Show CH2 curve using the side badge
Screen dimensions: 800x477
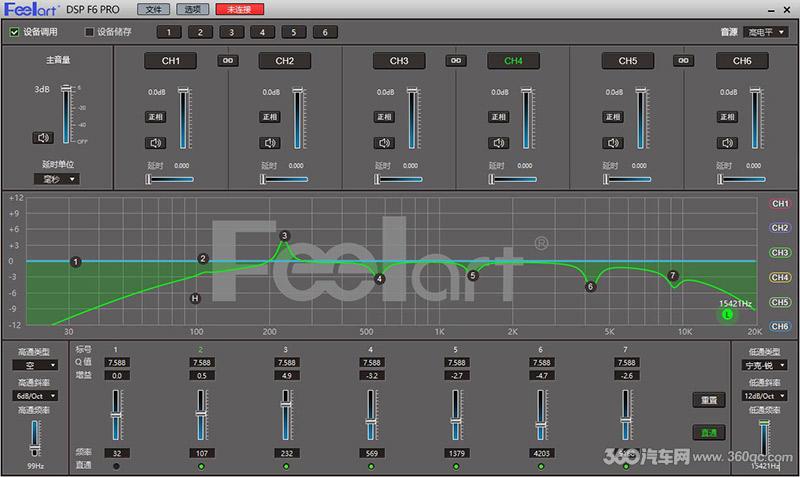tap(780, 228)
